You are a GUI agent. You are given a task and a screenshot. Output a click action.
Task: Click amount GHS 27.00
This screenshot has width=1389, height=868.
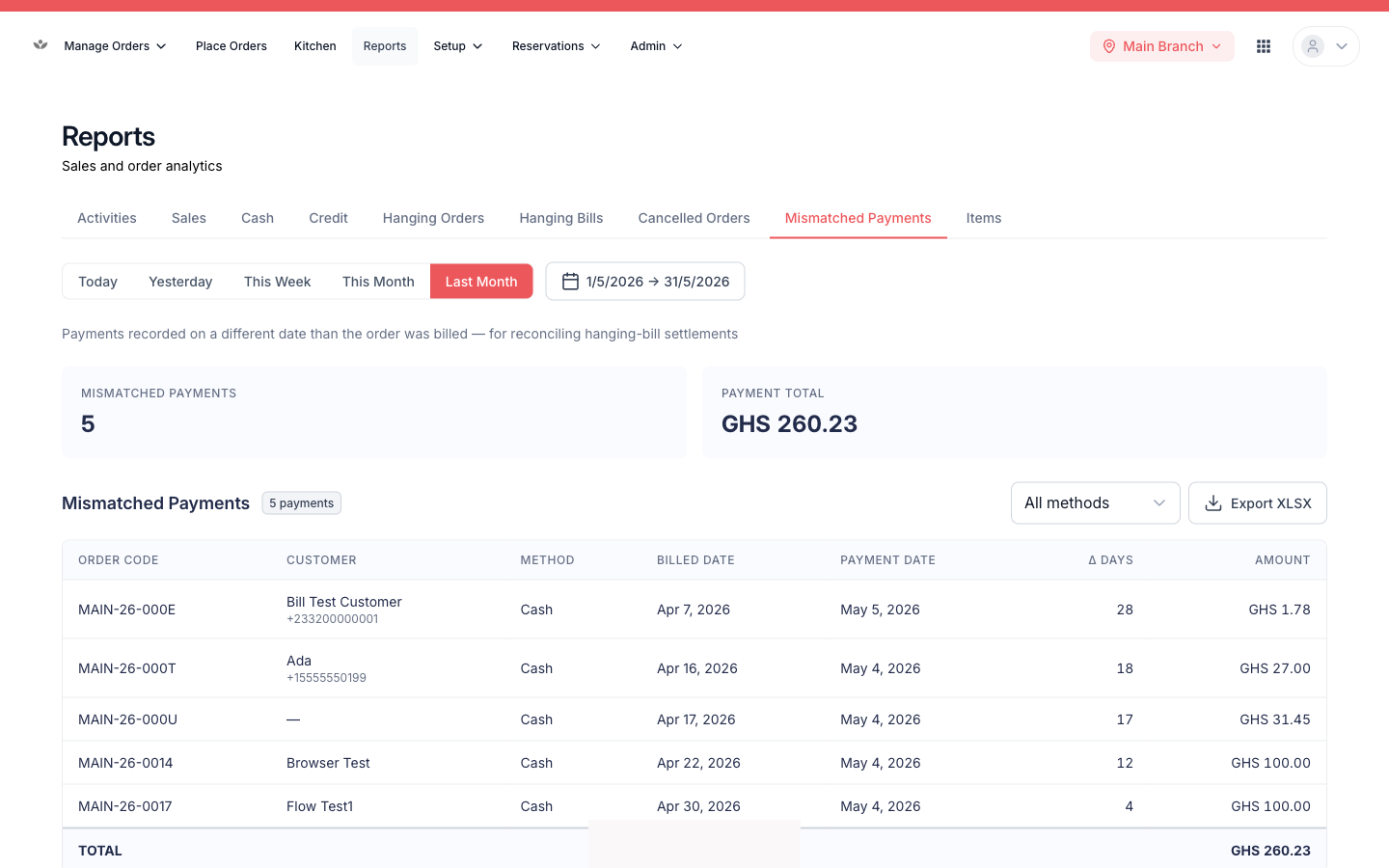point(1275,668)
